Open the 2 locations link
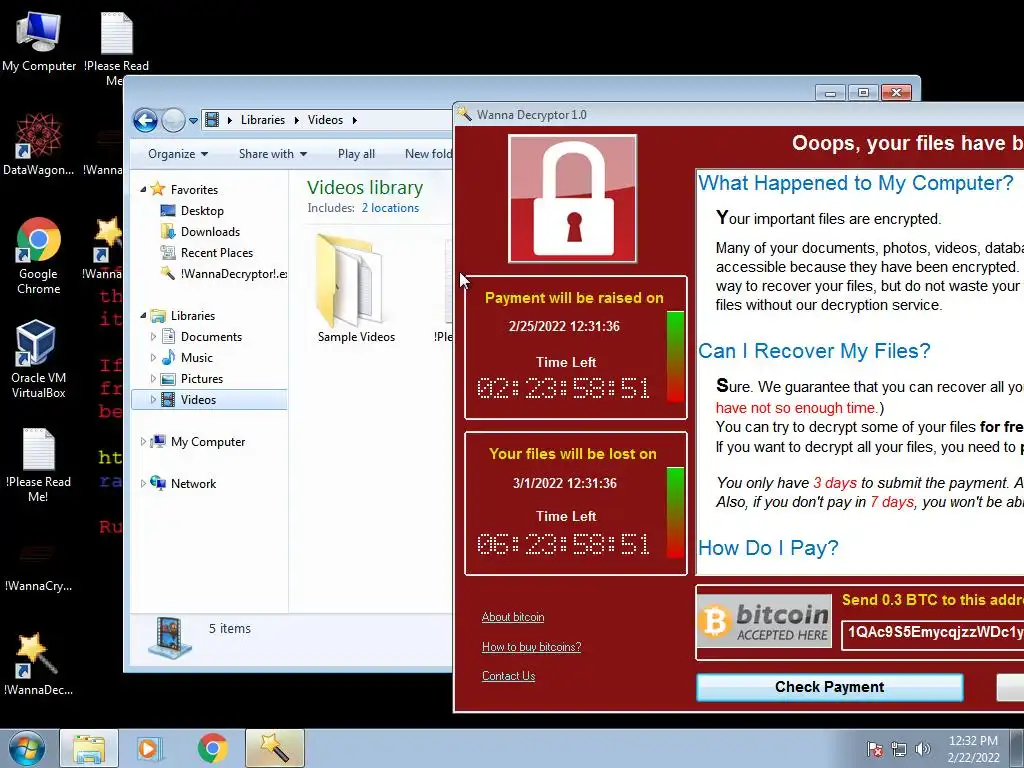Viewport: 1024px width, 768px height. click(390, 208)
